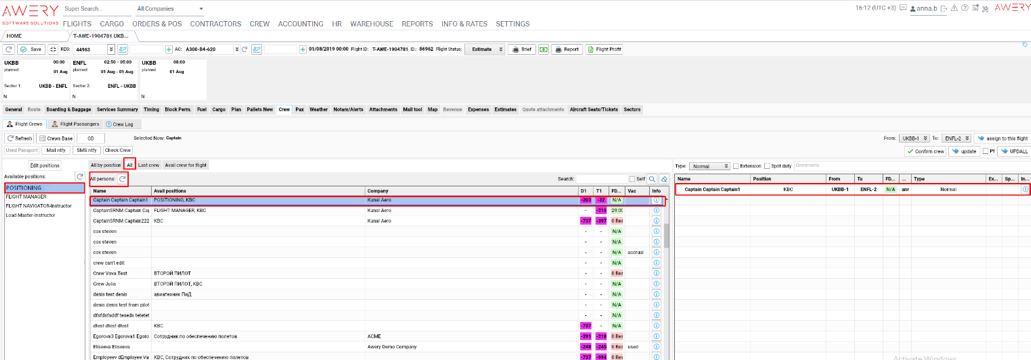
Task: Expand the From UKBB-1 dropdown
Action: 914,139
